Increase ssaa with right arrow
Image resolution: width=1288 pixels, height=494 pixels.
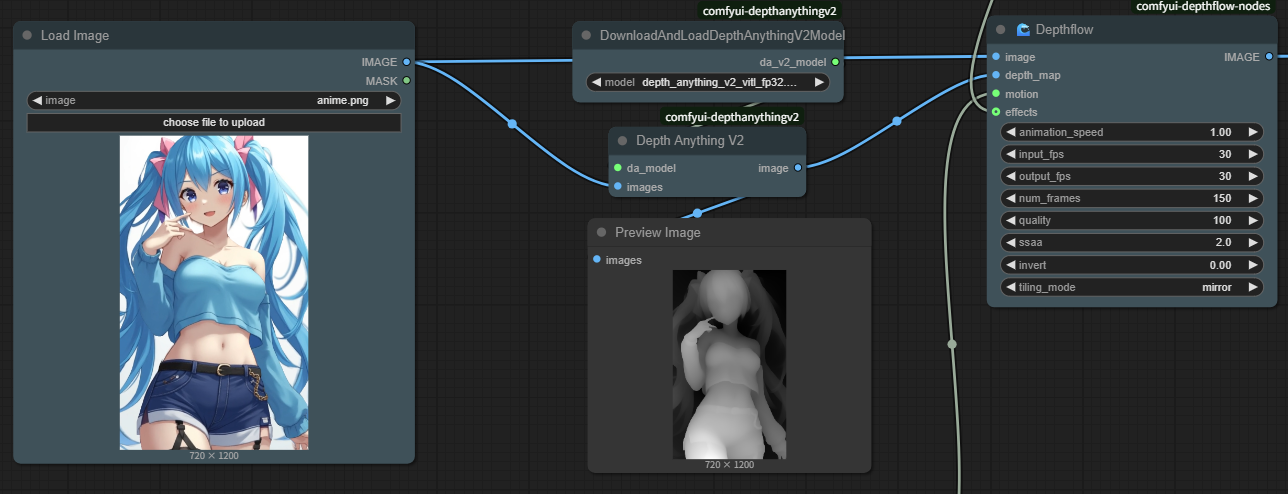click(x=1252, y=242)
